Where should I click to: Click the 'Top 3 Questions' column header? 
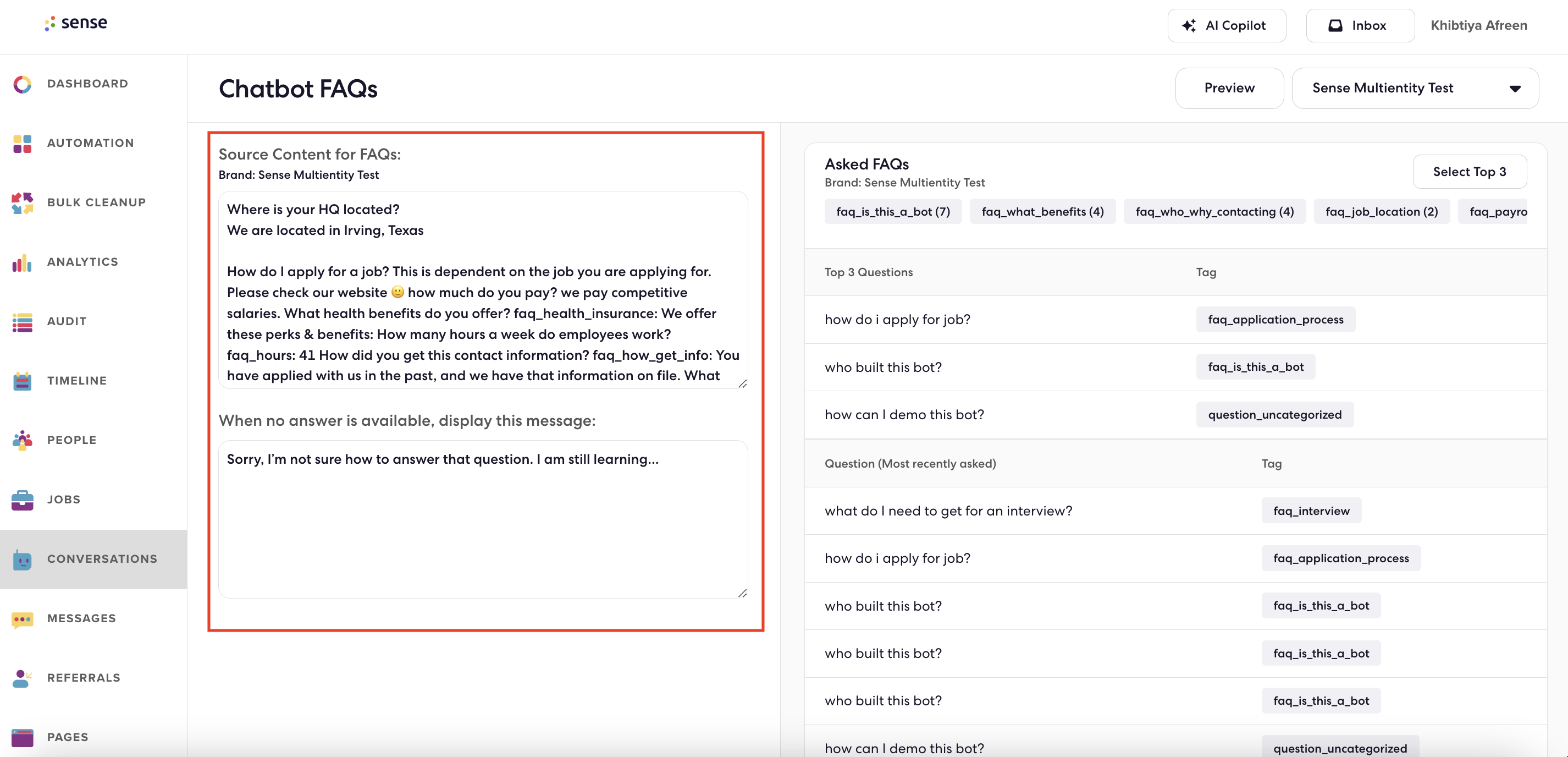click(869, 272)
